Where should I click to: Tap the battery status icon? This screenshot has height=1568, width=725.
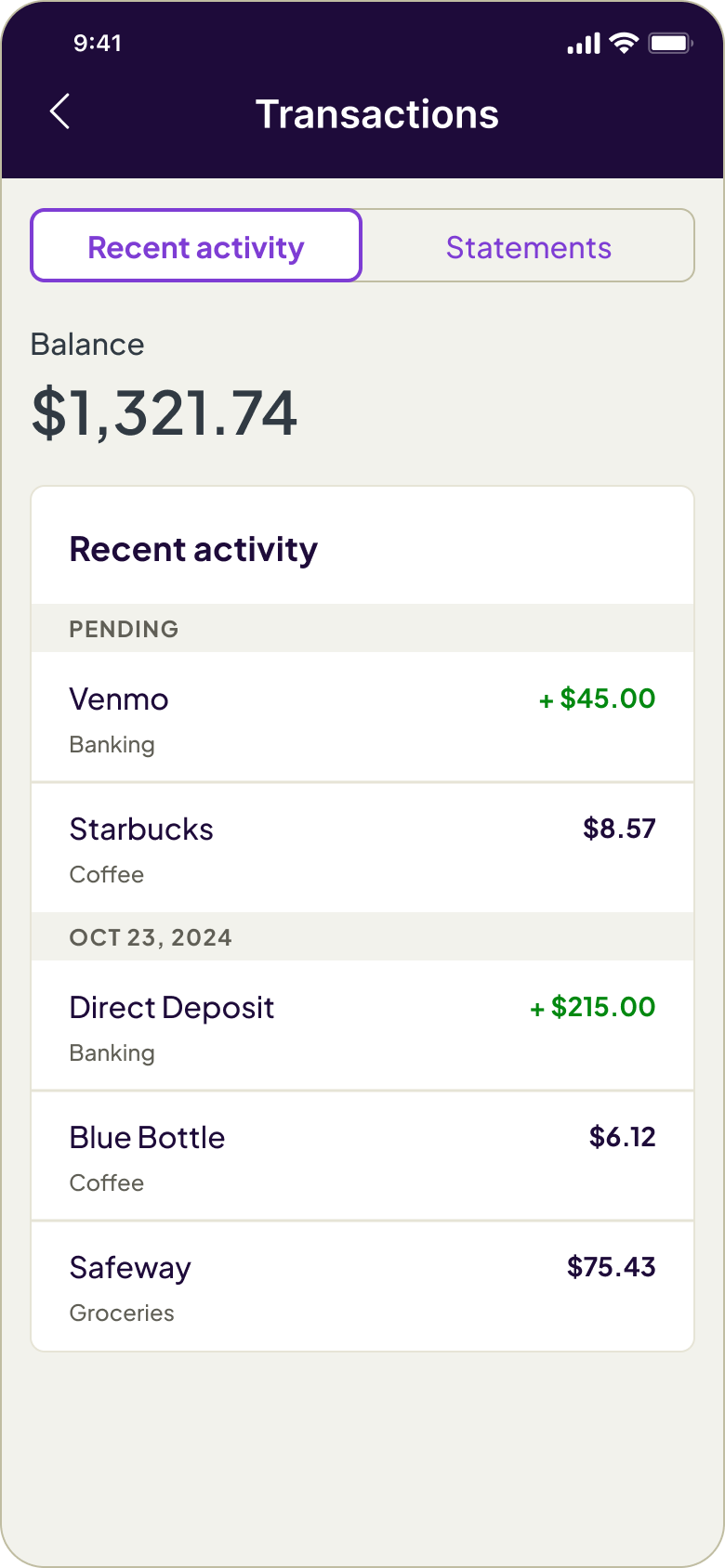click(x=669, y=44)
